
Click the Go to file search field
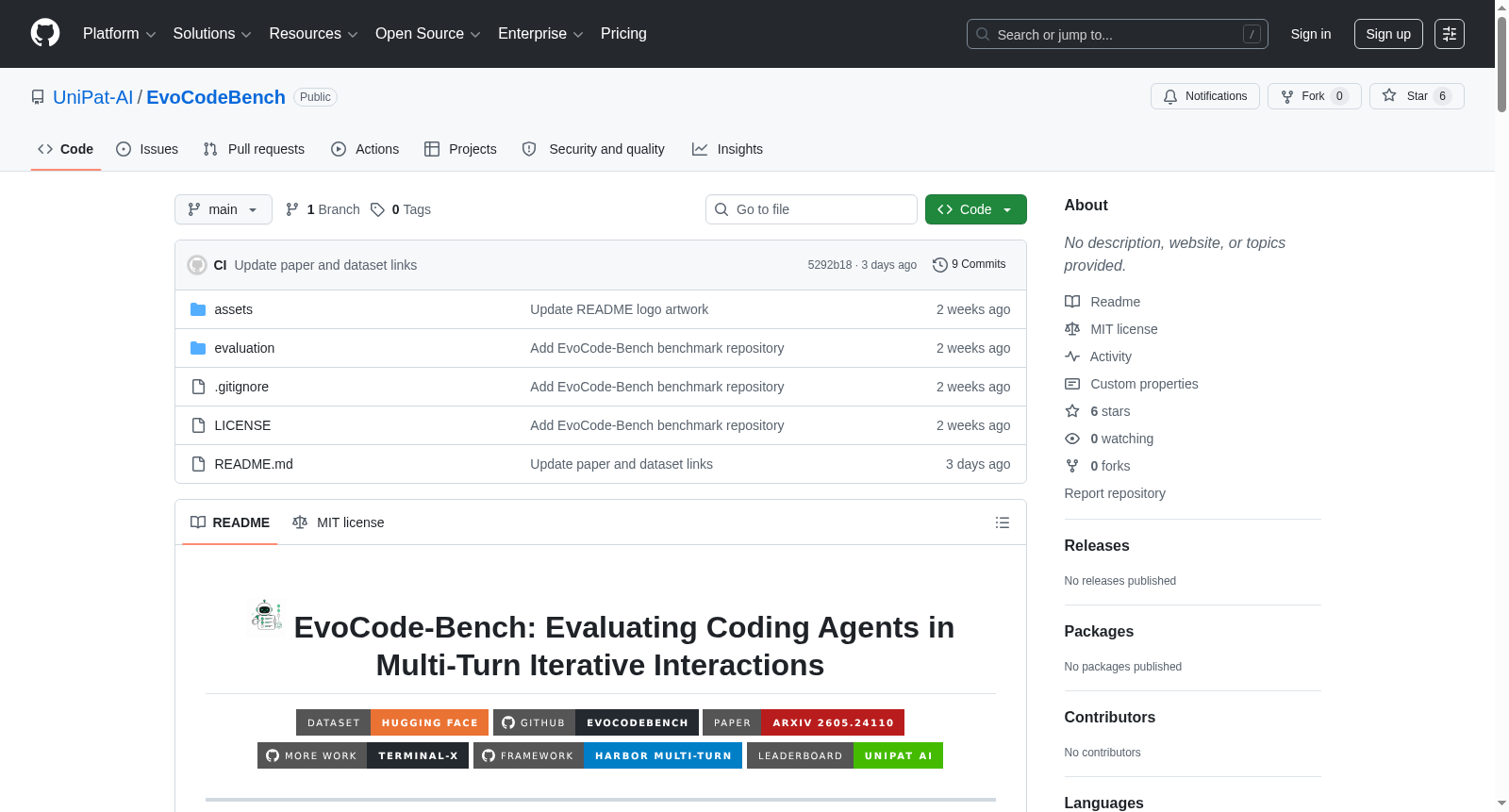pyautogui.click(x=811, y=209)
